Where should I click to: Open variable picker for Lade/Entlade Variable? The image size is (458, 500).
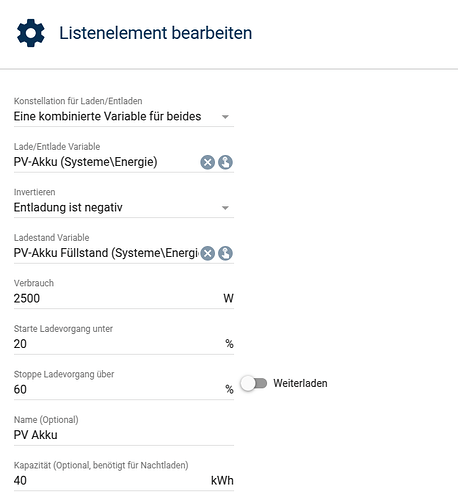click(x=225, y=162)
